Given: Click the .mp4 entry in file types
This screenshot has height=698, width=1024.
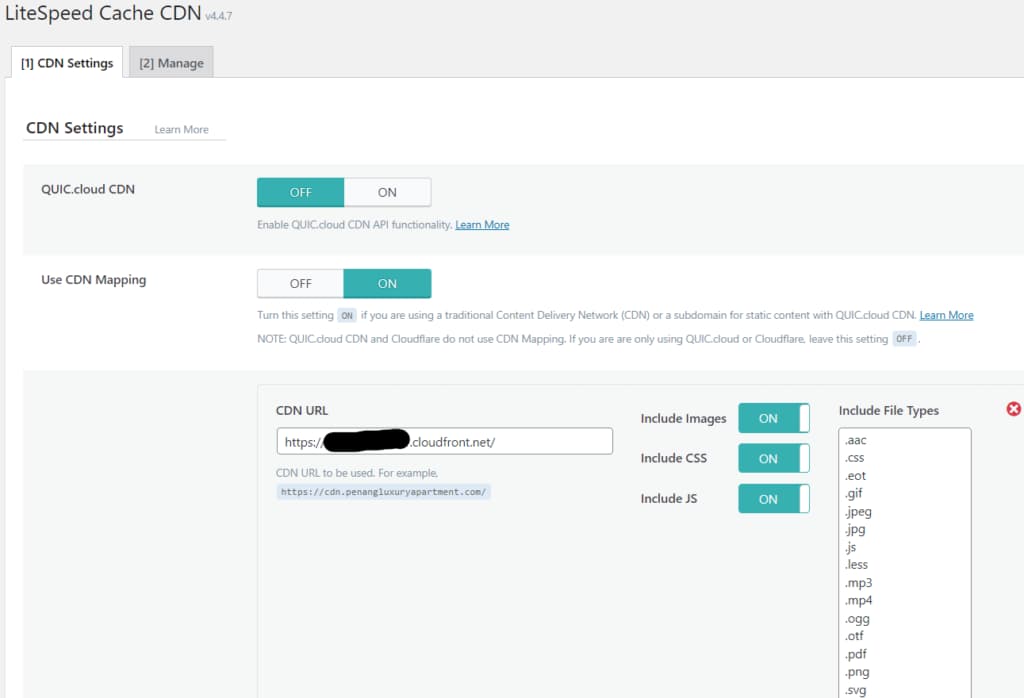Looking at the screenshot, I should coord(858,600).
